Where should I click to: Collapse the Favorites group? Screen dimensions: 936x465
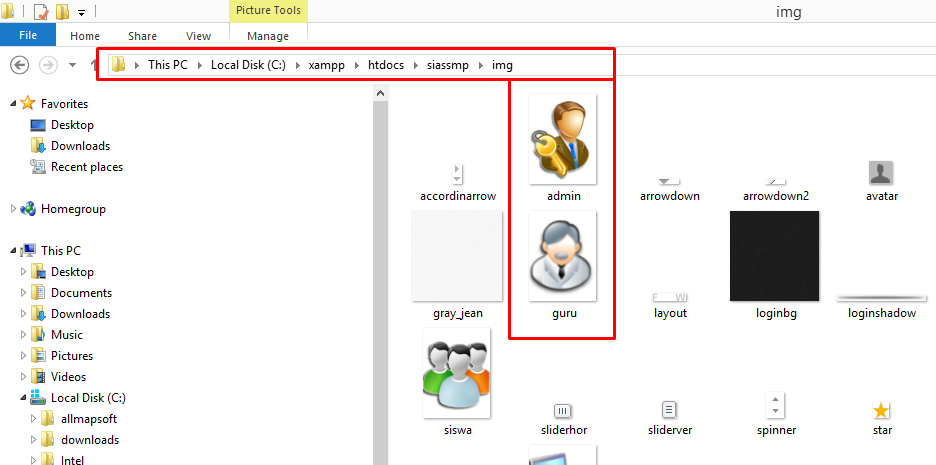[x=13, y=104]
